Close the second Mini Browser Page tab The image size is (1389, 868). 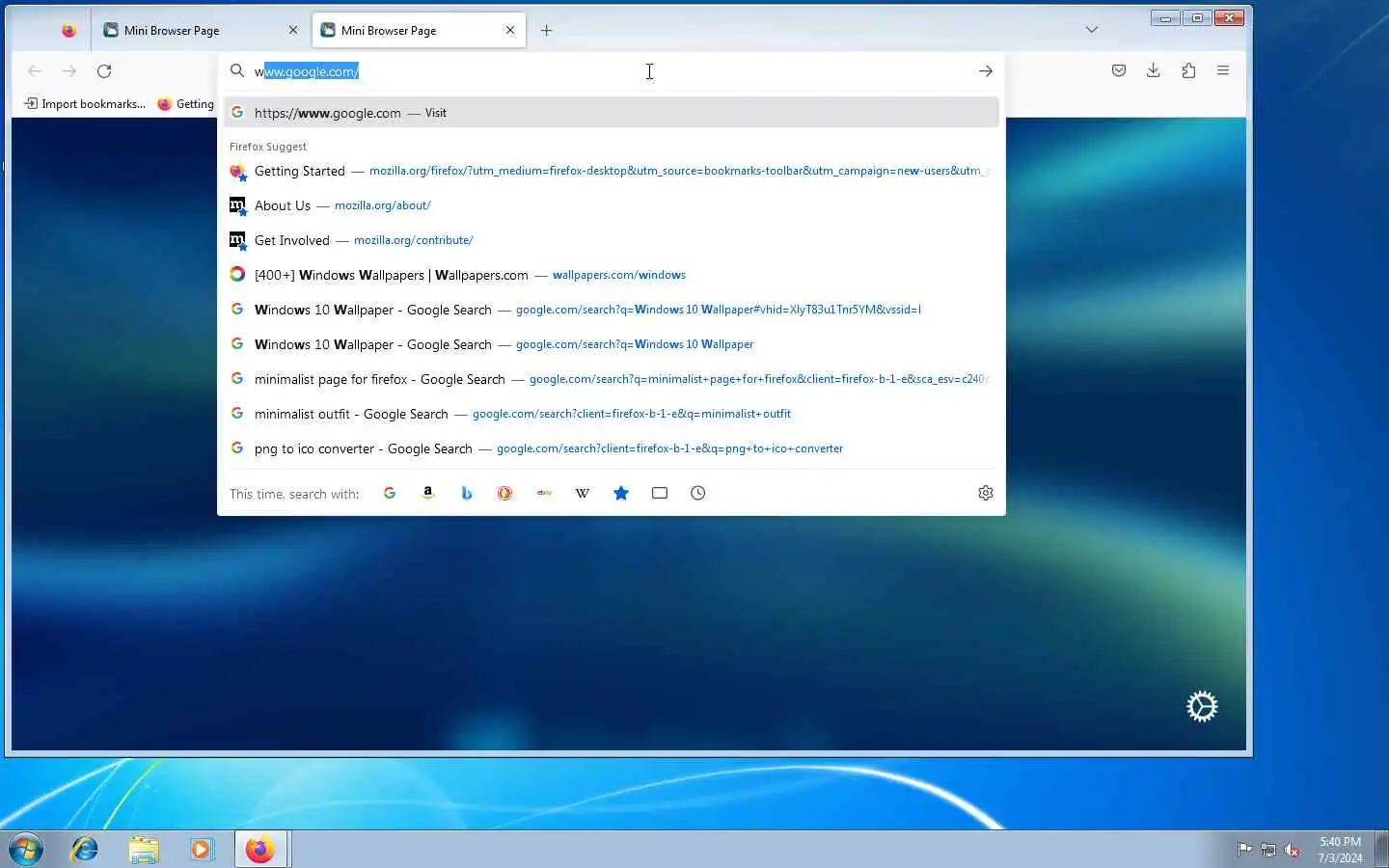click(x=510, y=30)
